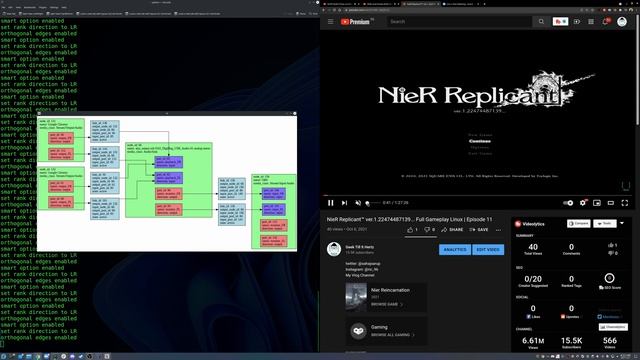Pause the video
The width and height of the screenshot is (640, 360).
pyautogui.click(x=331, y=203)
